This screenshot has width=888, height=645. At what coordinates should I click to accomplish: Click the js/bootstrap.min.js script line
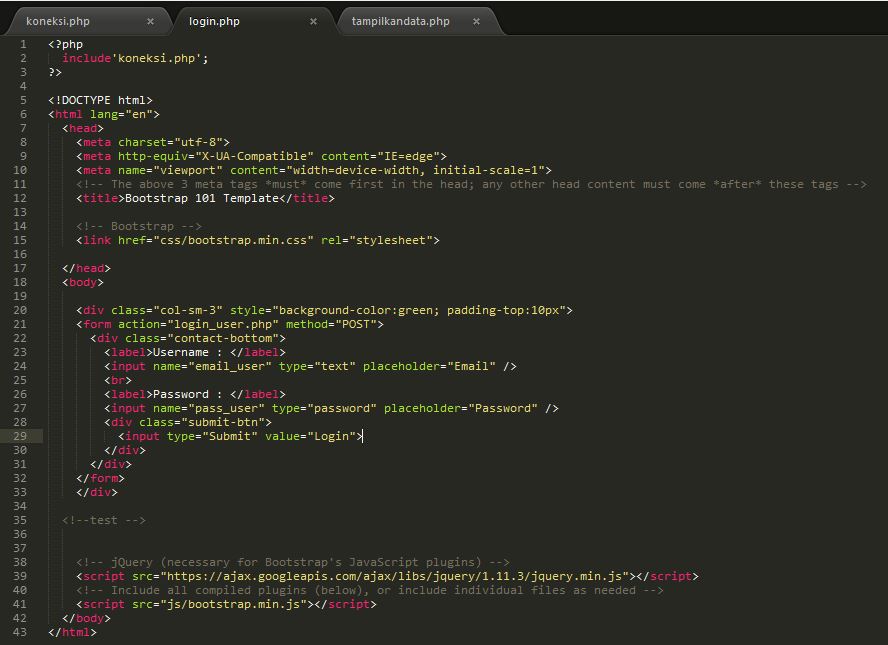pos(227,604)
